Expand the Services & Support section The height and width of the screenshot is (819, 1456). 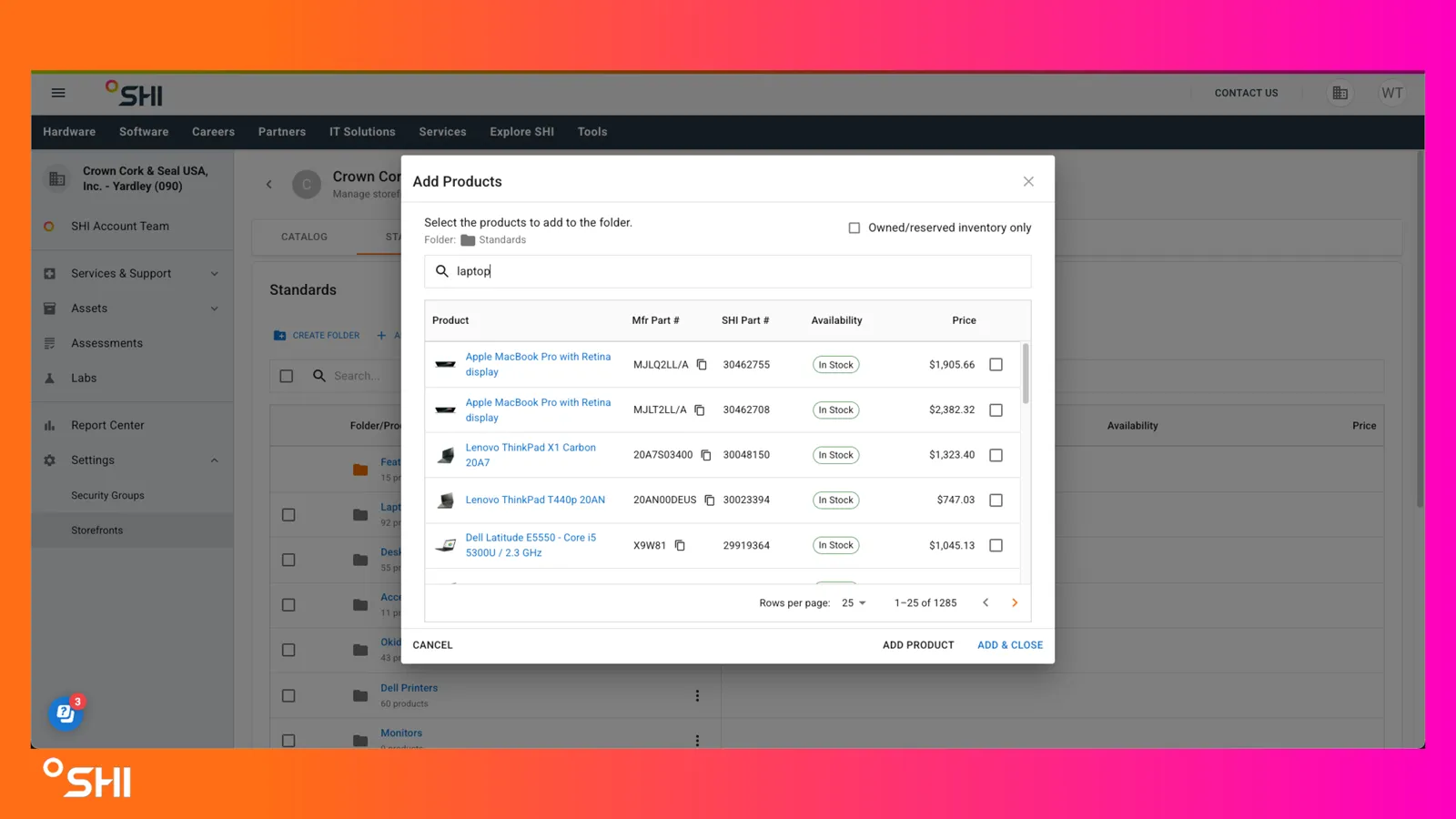(215, 274)
